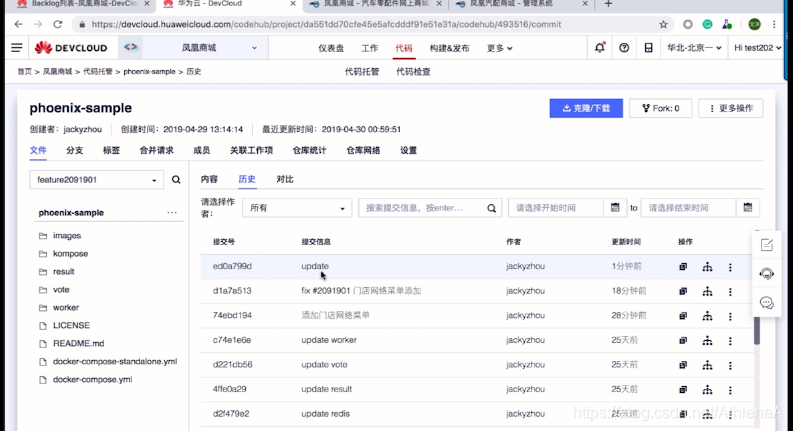Click the branch tree icon in the d1a7a513 row
The image size is (793, 431).
point(708,291)
